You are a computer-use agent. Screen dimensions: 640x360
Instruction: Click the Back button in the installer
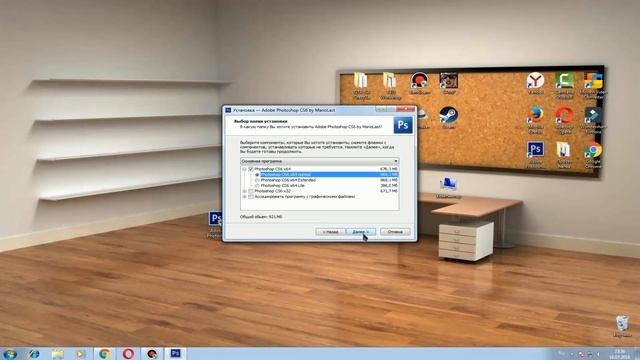click(331, 232)
